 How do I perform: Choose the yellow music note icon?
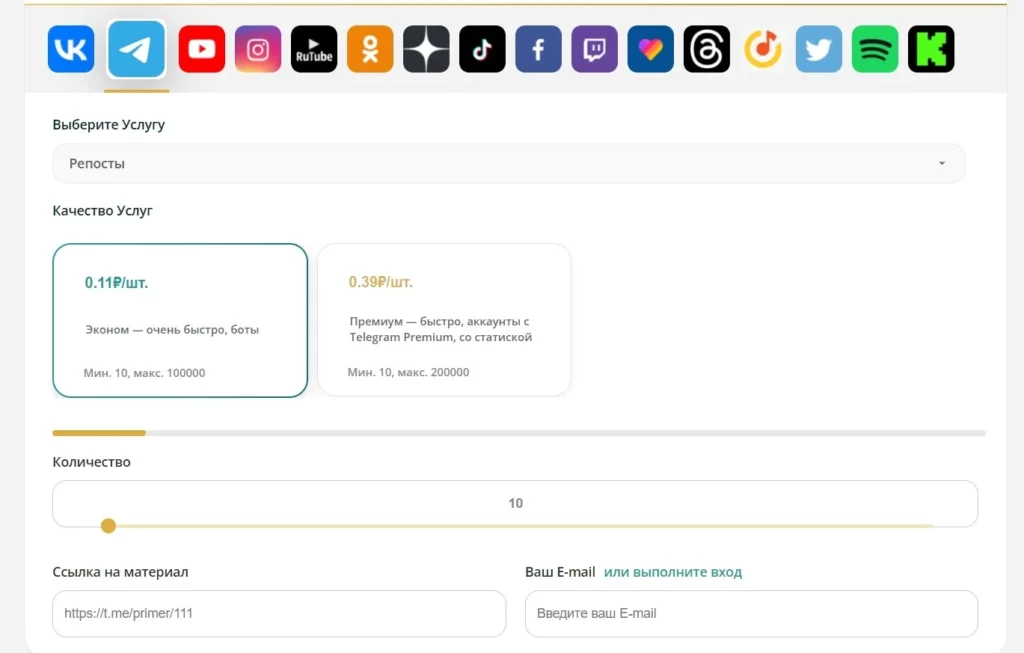click(763, 49)
